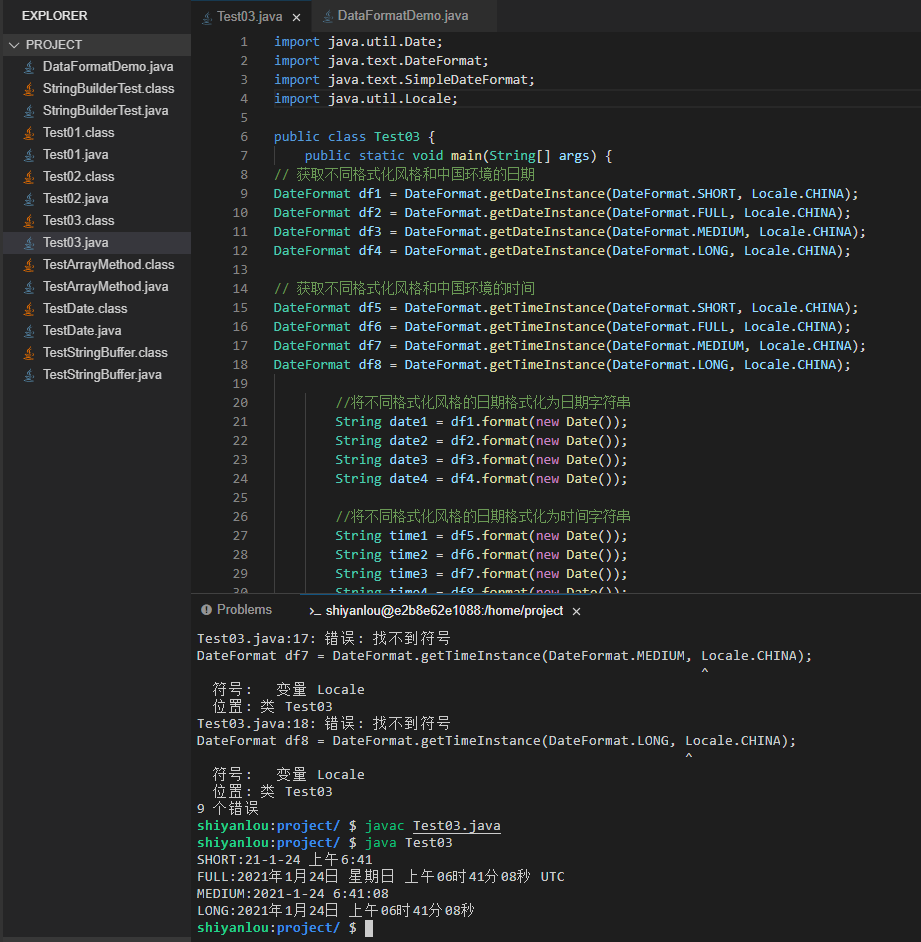Place cursor on 'String date1' line
The height and width of the screenshot is (942, 921).
[481, 422]
